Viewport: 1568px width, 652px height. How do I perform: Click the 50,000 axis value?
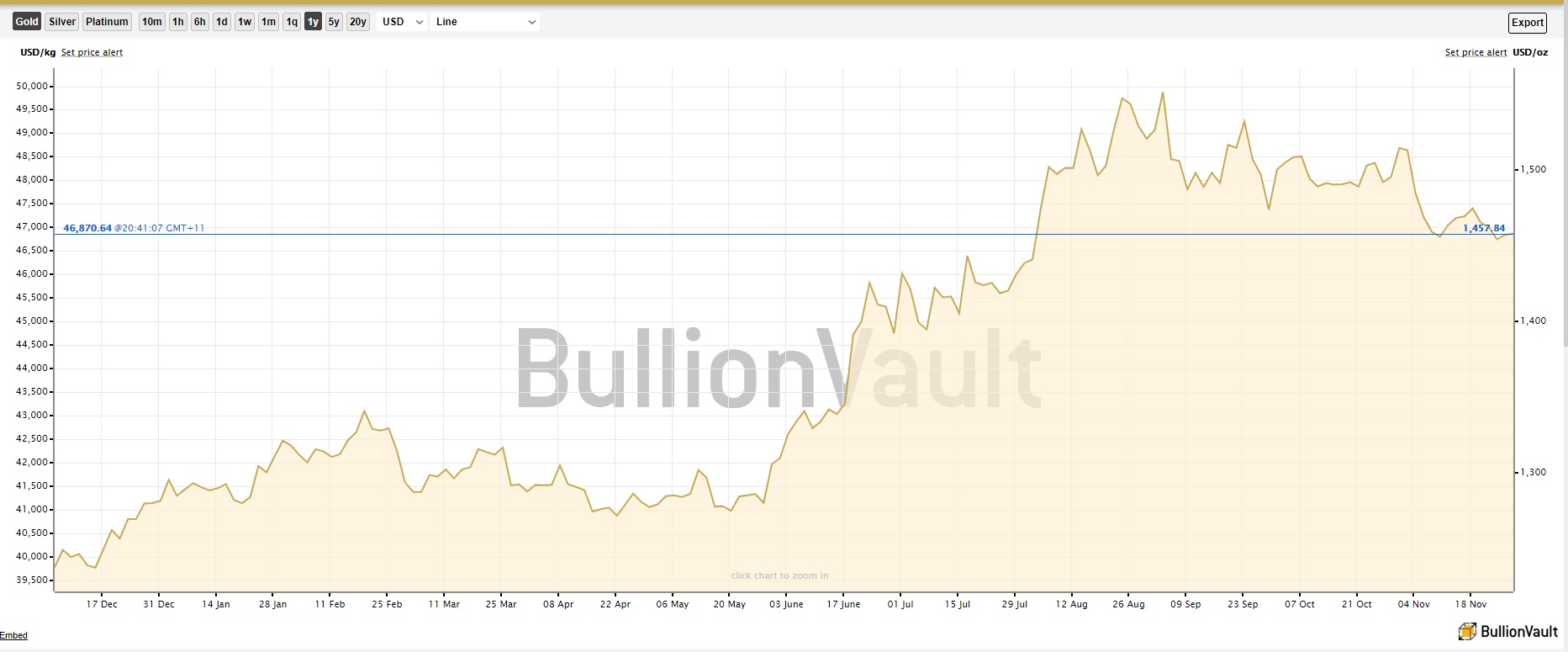tap(32, 86)
